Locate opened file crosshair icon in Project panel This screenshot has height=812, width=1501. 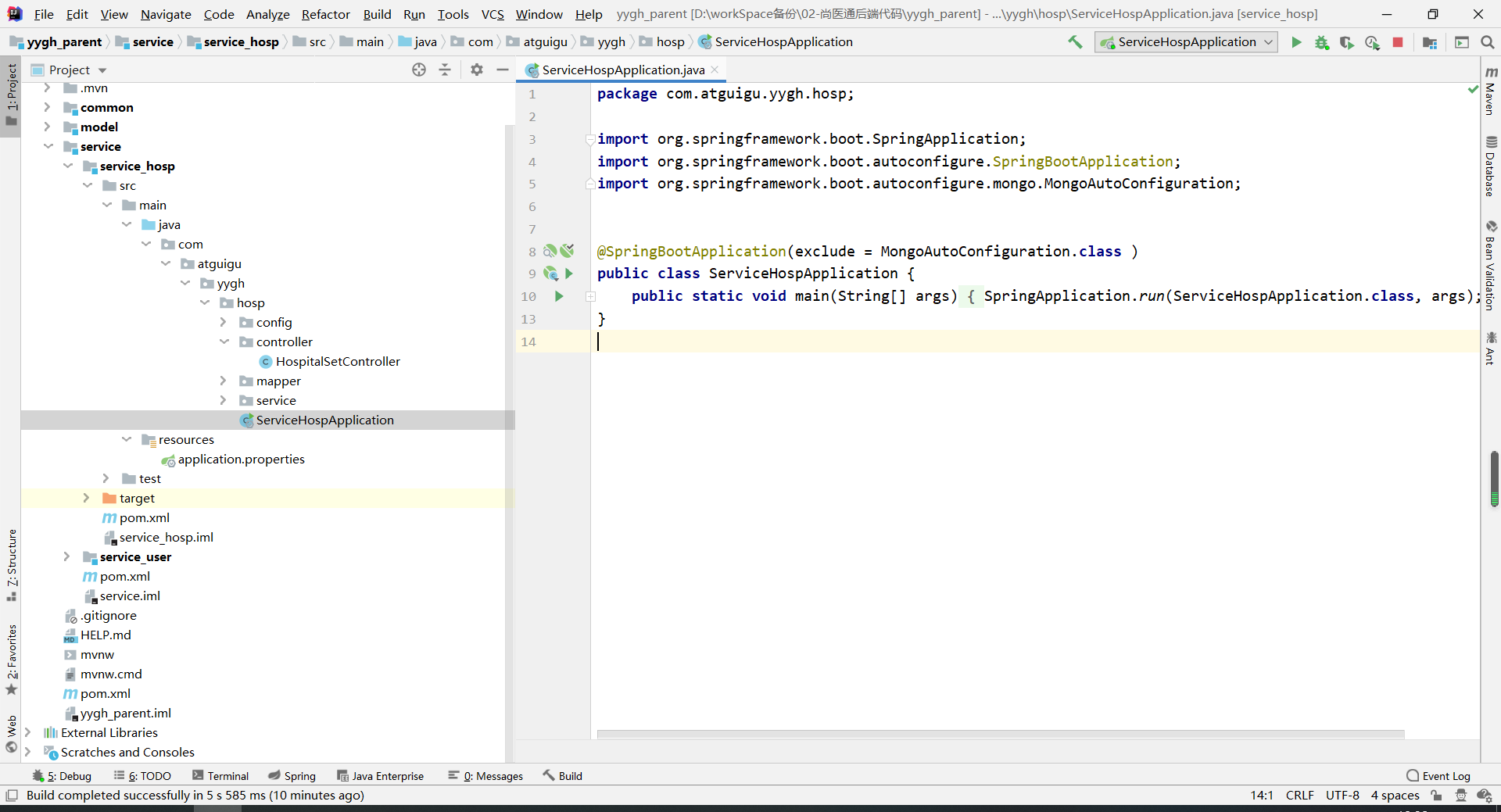419,70
